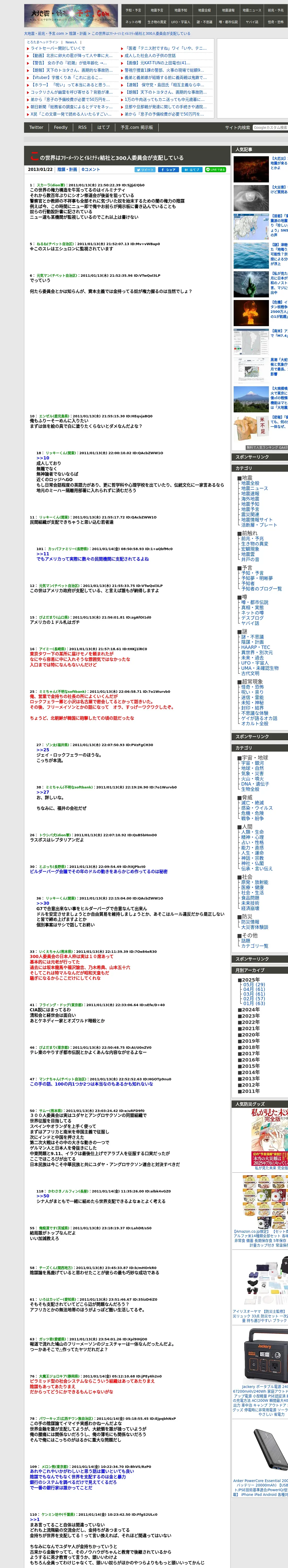Click the 0コメント comments link

91,170
